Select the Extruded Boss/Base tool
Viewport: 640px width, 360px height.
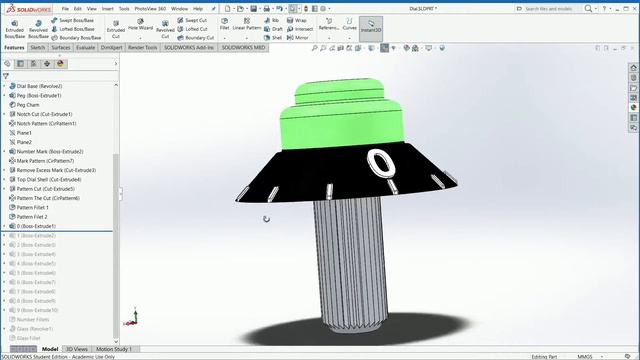pyautogui.click(x=14, y=29)
